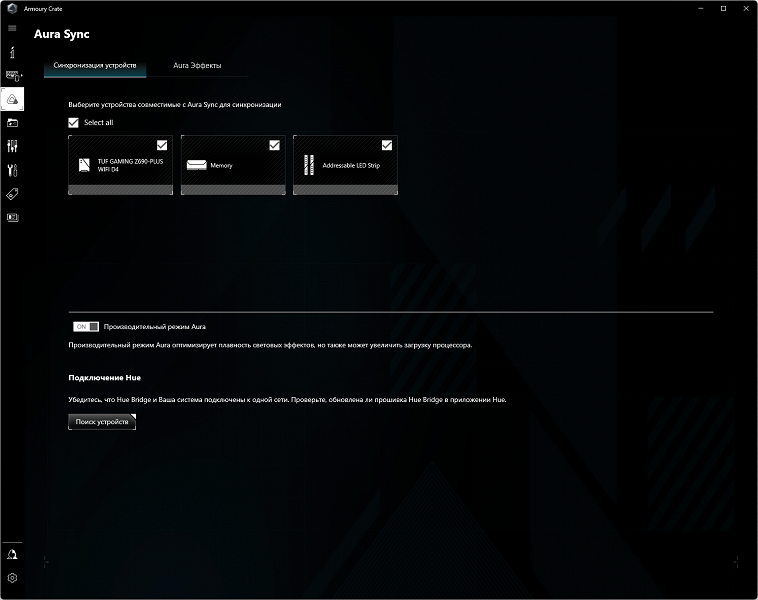Image resolution: width=758 pixels, height=600 pixels.
Task: Switch to the Aura Эффекты tab
Action: click(197, 65)
